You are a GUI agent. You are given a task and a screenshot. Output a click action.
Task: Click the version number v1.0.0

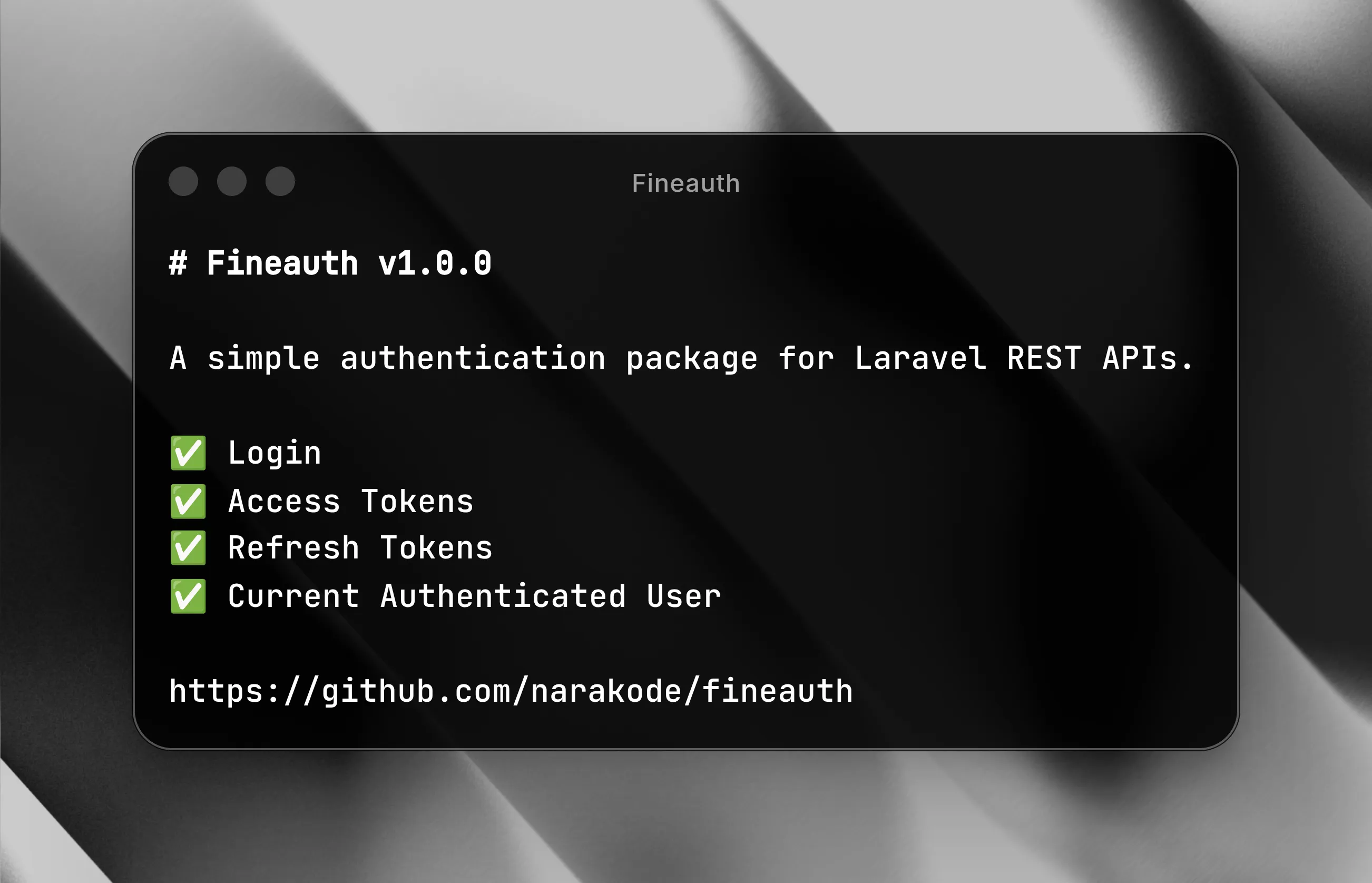pos(435,264)
